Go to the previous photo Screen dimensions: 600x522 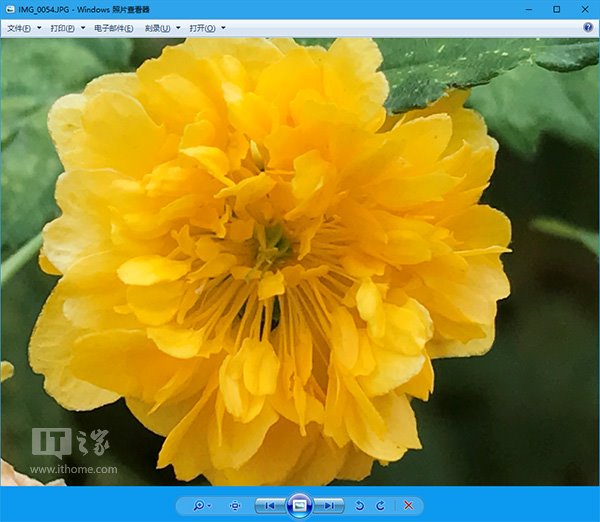pyautogui.click(x=269, y=506)
